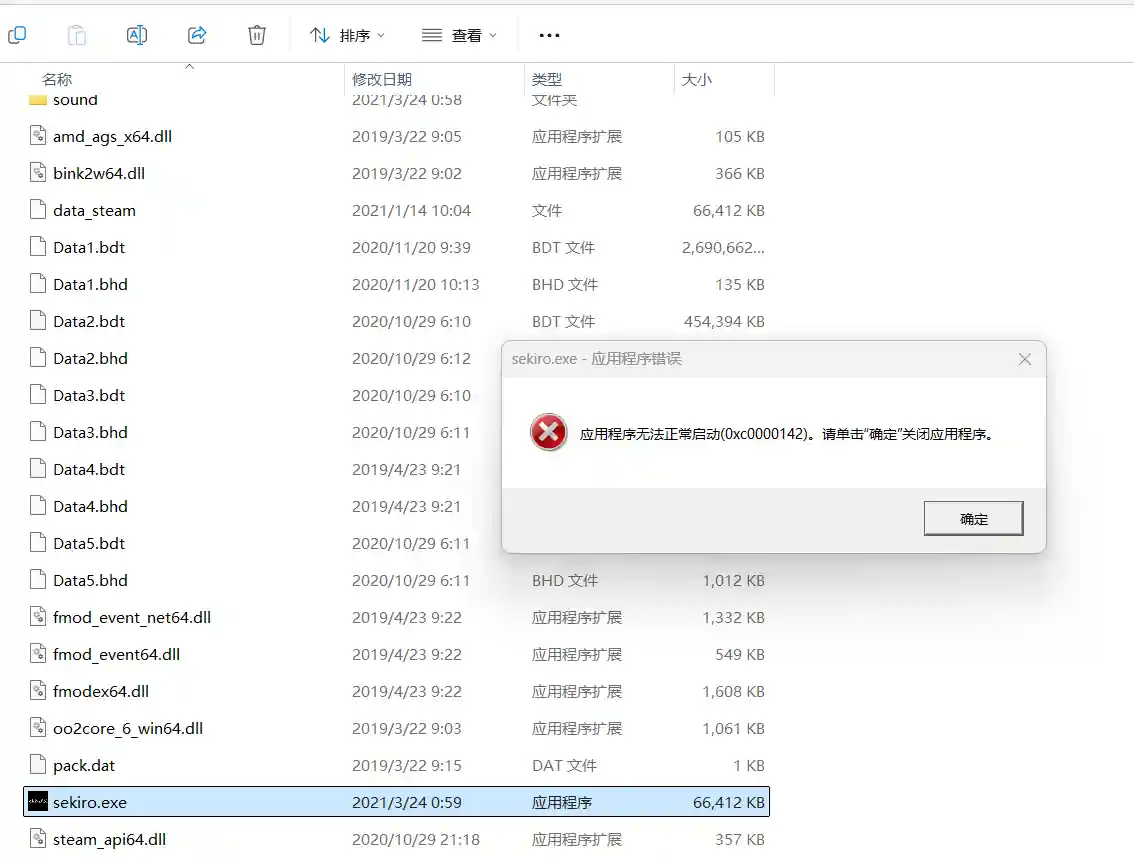Close the sekiro.exe error dialog
This screenshot has width=1134, height=859.
pos(1023,359)
